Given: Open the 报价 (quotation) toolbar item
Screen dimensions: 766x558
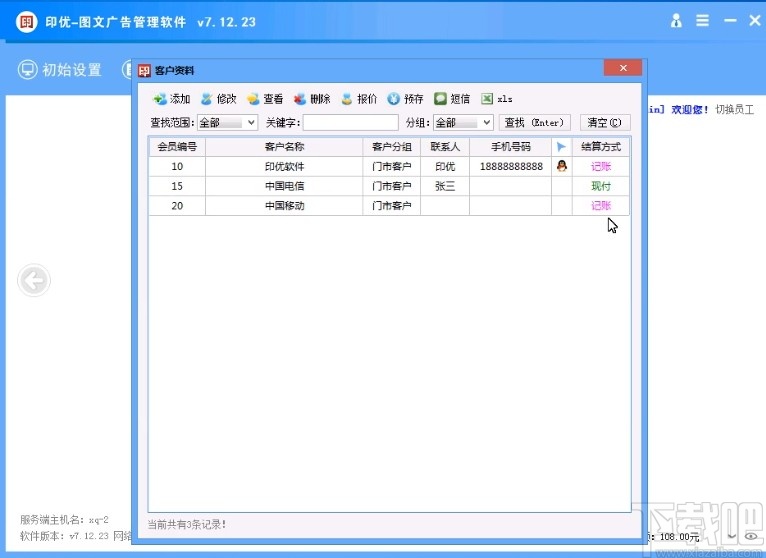Looking at the screenshot, I should click(x=359, y=99).
